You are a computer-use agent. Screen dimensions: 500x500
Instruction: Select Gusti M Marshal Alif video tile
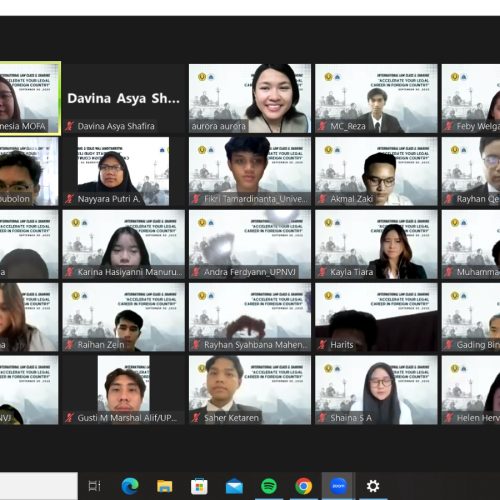124,390
